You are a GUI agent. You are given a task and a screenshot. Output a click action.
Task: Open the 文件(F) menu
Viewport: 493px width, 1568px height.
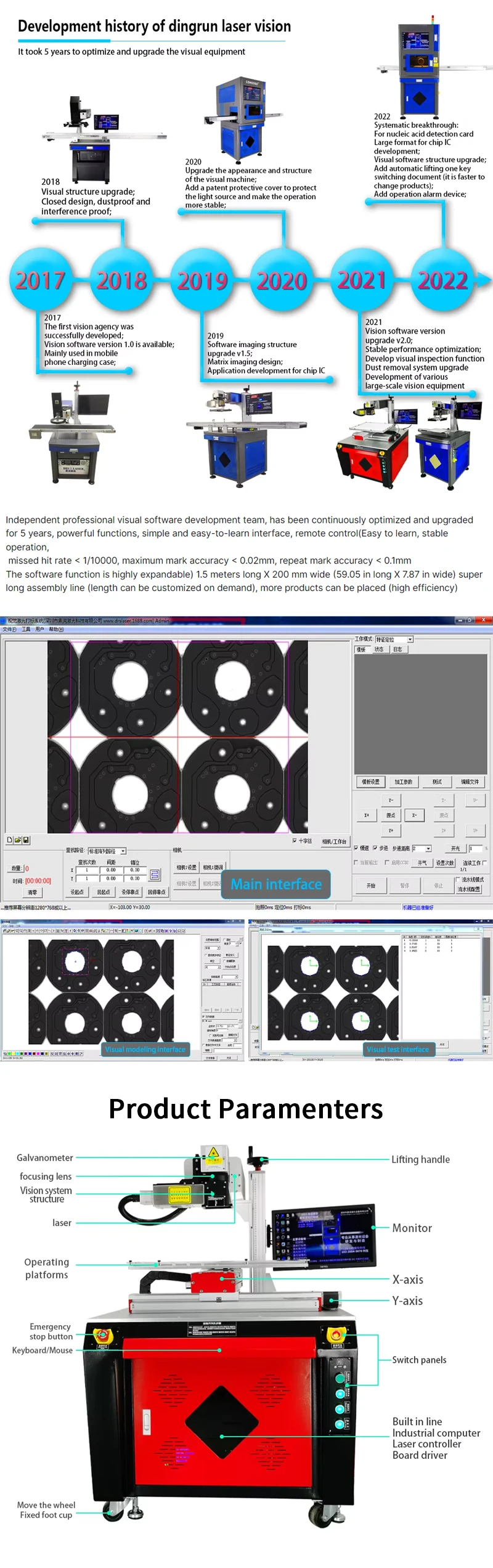(9, 629)
